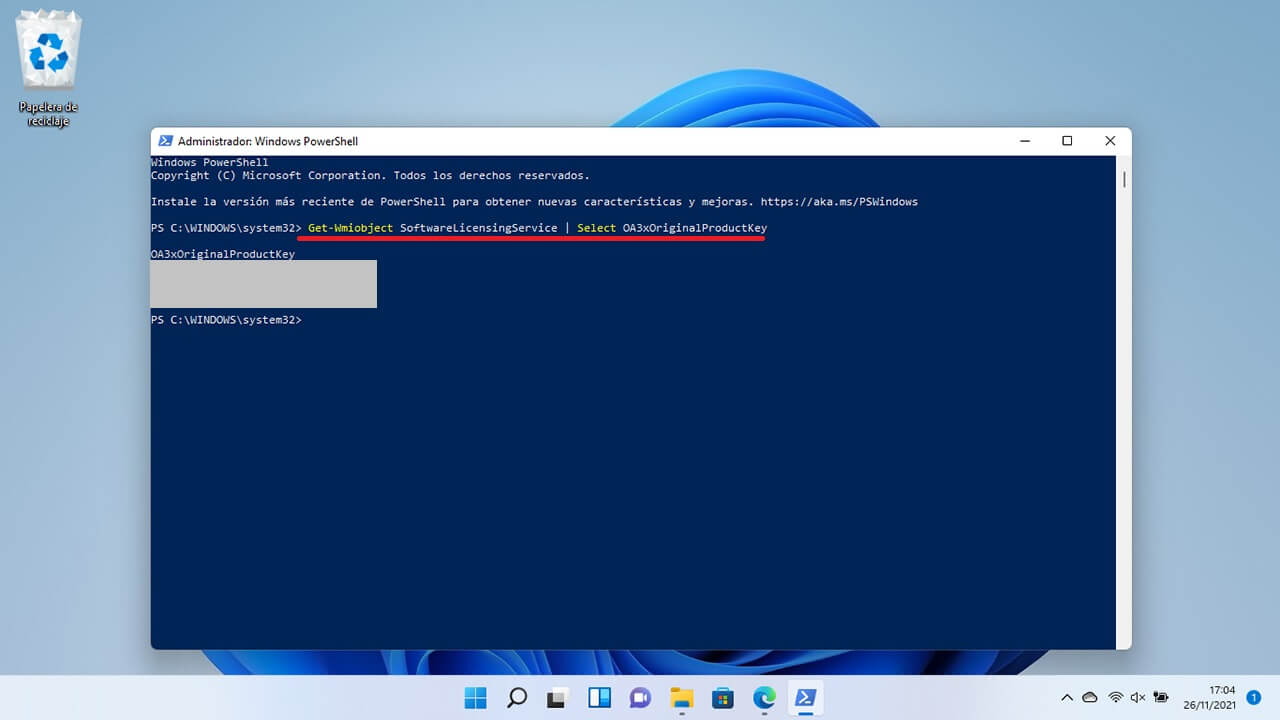Open the taskbar Search magnifier
The height and width of the screenshot is (720, 1280).
click(517, 697)
